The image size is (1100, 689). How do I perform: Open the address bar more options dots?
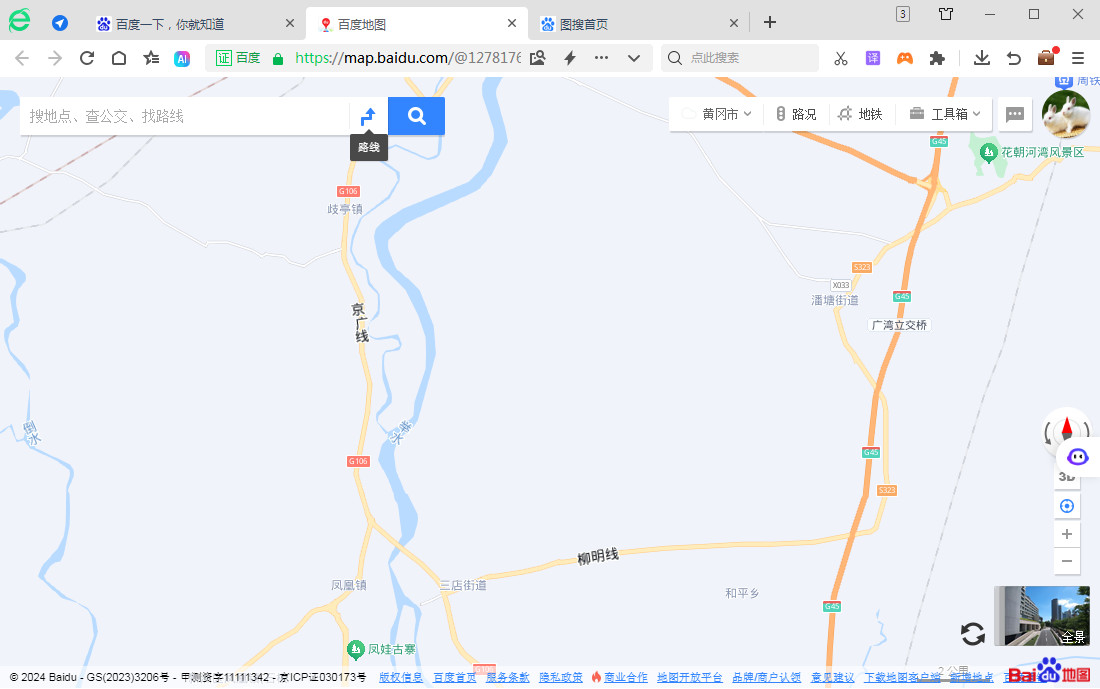[601, 58]
